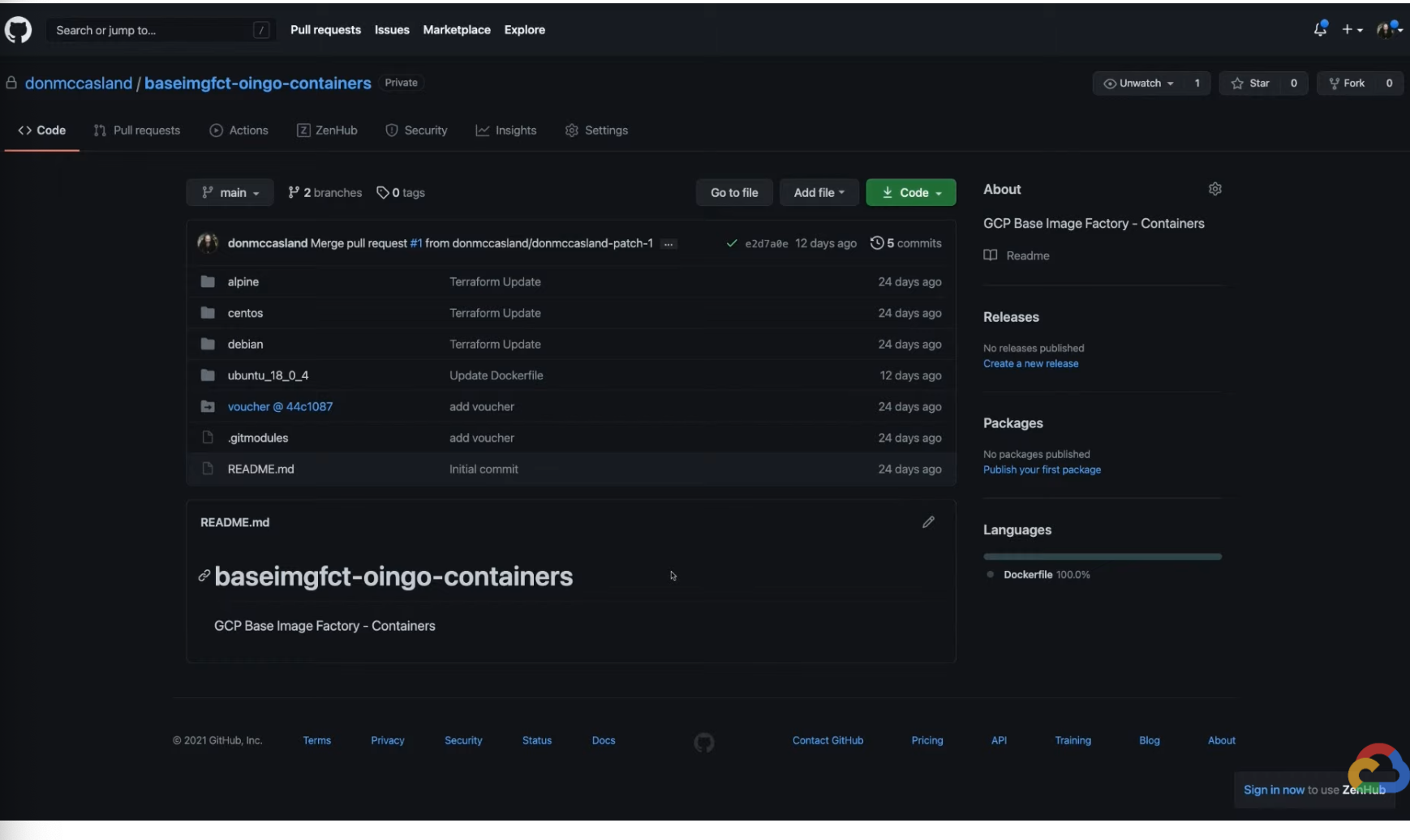Open Pull requests in top navigation
Viewport: 1410px width, 840px height.
[x=325, y=30]
